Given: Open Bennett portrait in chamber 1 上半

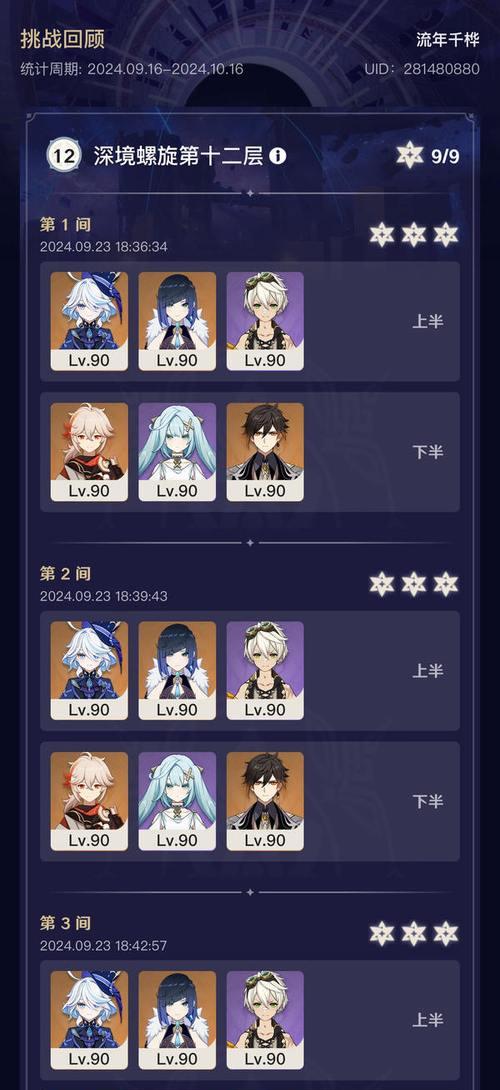Looking at the screenshot, I should 265,321.
